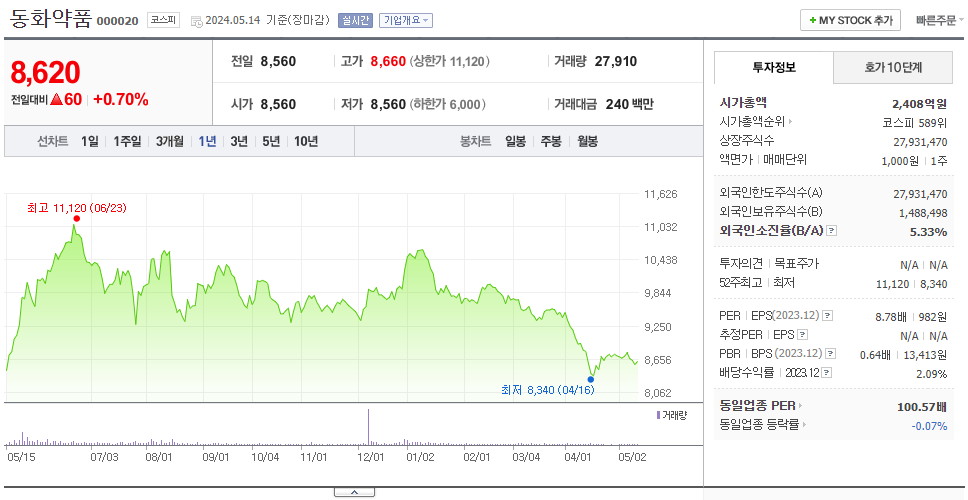Open the 빠른주문 dropdown

click(x=940, y=20)
